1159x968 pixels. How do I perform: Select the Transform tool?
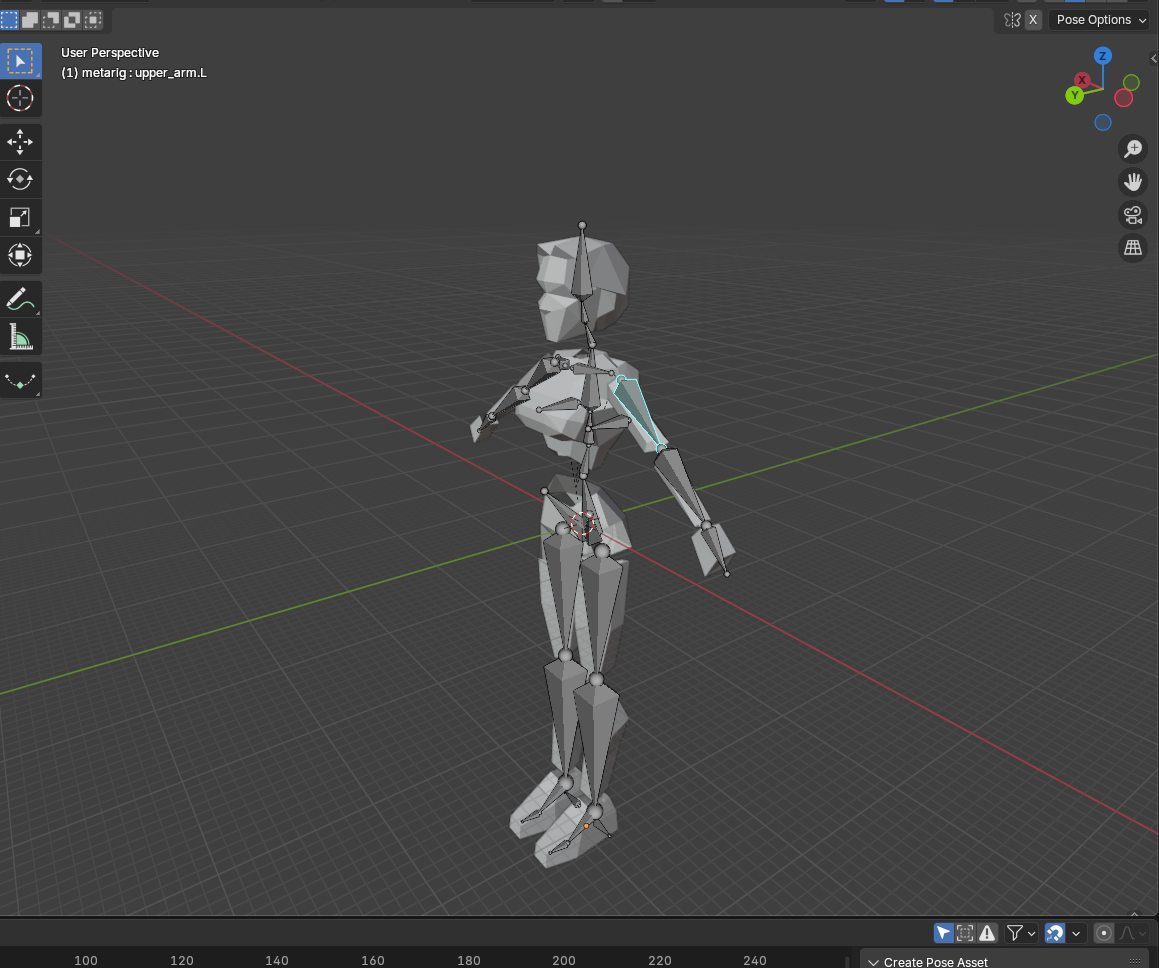click(20, 255)
